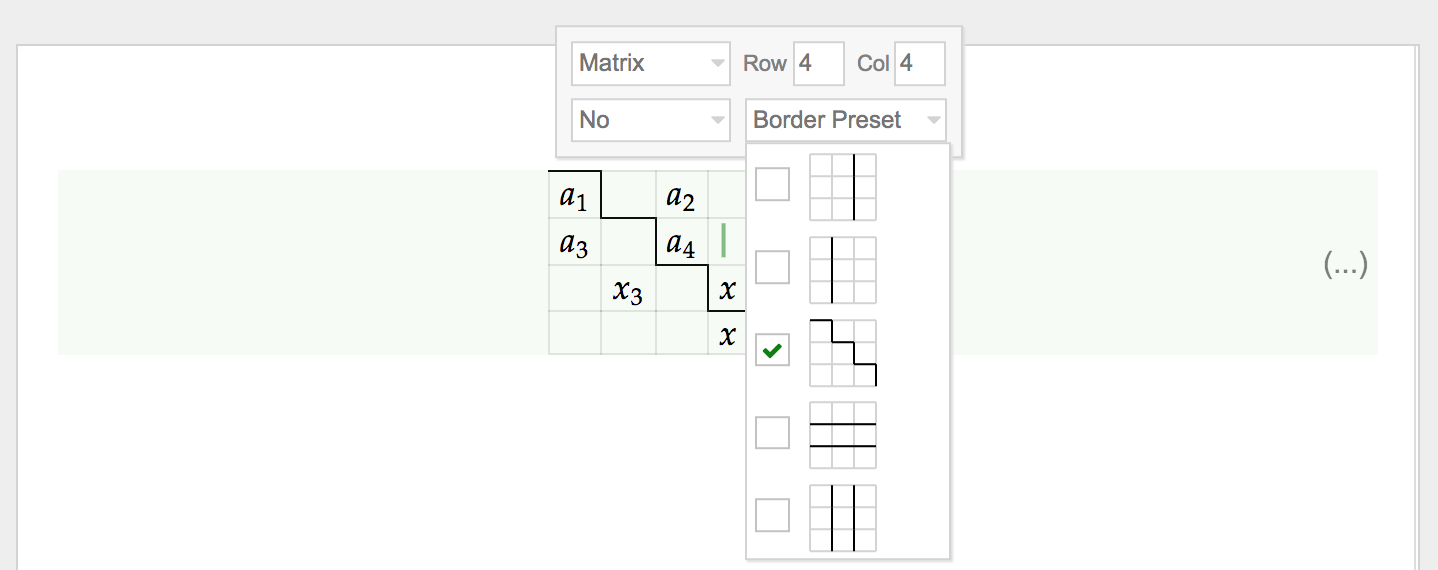Edit the Col count field

(x=920, y=64)
